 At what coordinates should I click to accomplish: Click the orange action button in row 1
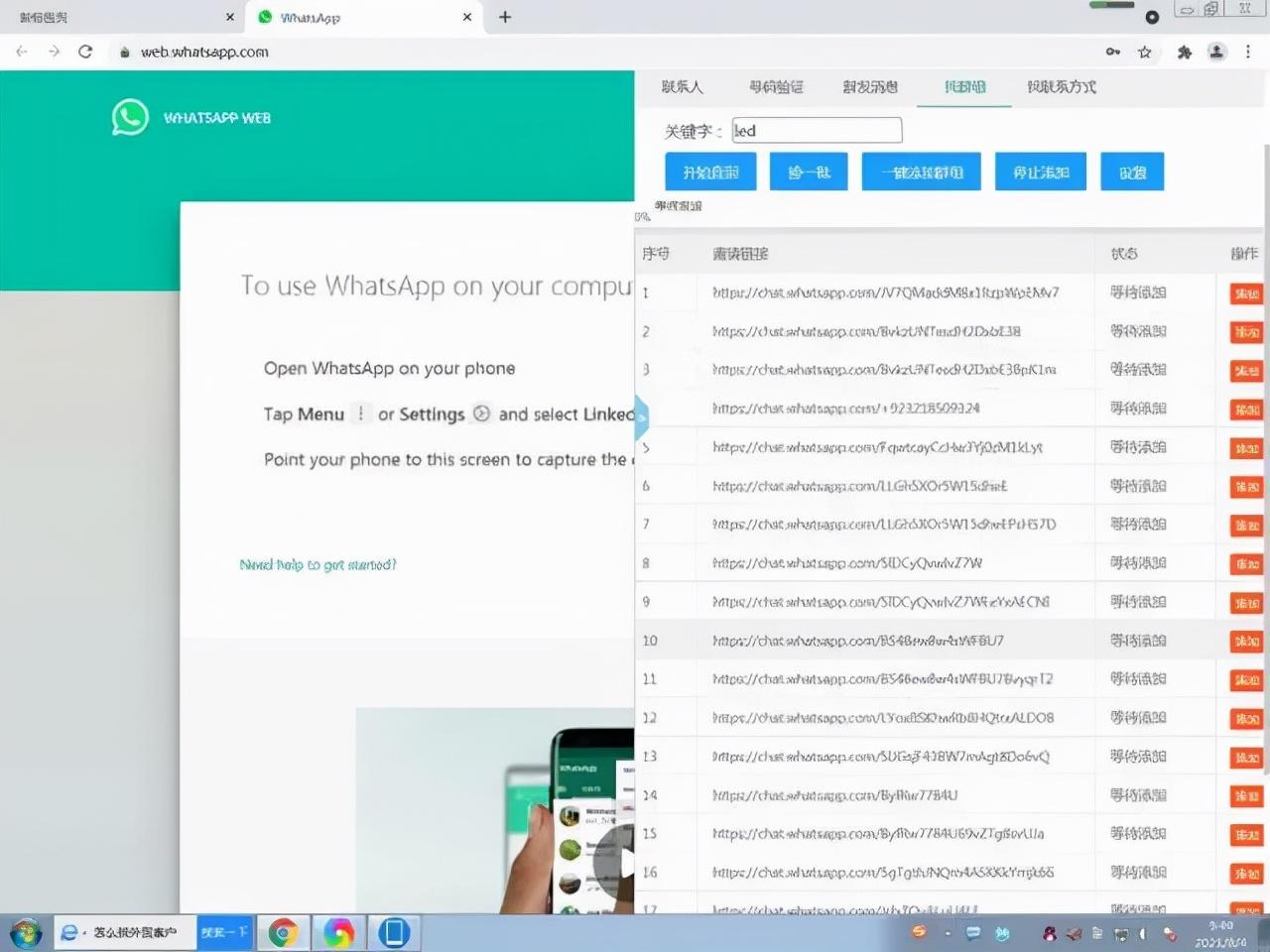point(1245,294)
